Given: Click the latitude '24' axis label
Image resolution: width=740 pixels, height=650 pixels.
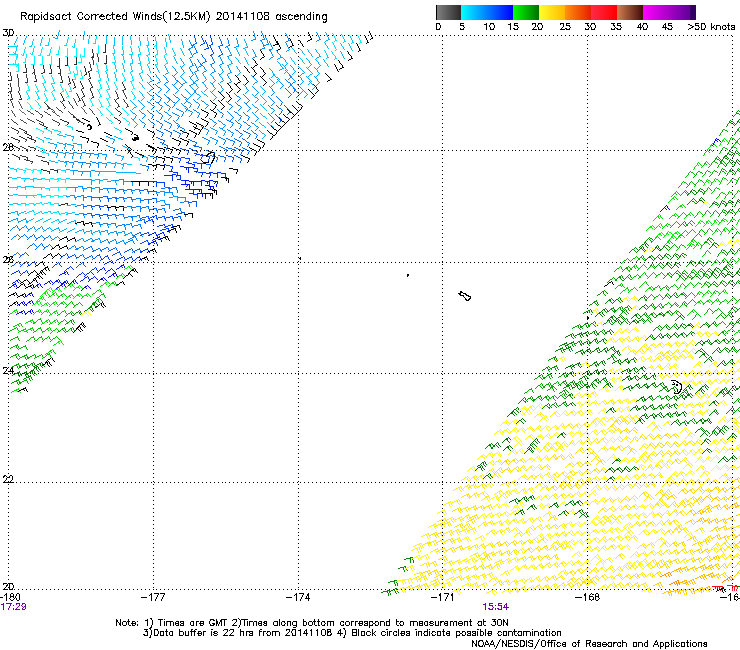Looking at the screenshot, I should pyautogui.click(x=8, y=370).
